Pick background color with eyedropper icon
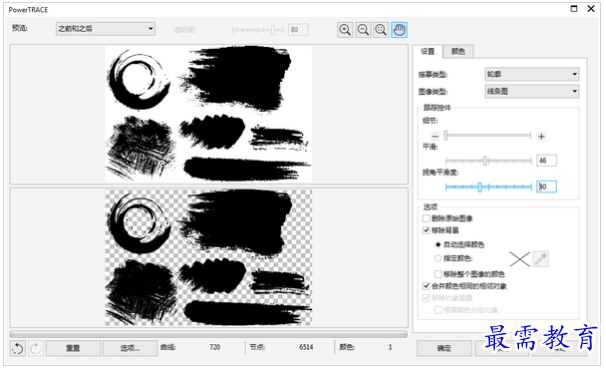Viewport: 606px width, 369px height. tap(540, 259)
